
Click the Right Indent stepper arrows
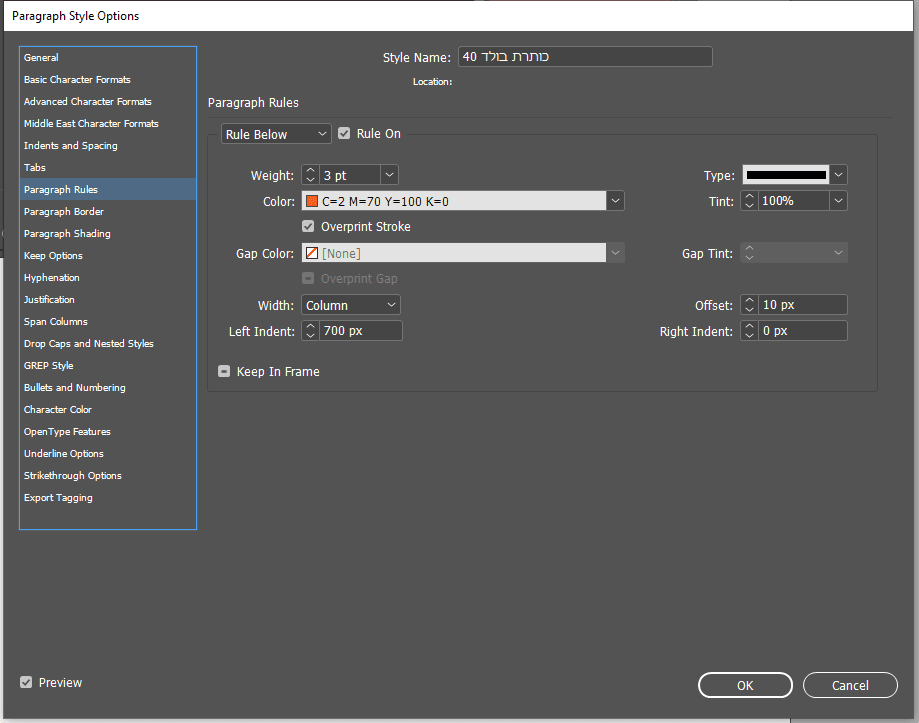pos(749,331)
